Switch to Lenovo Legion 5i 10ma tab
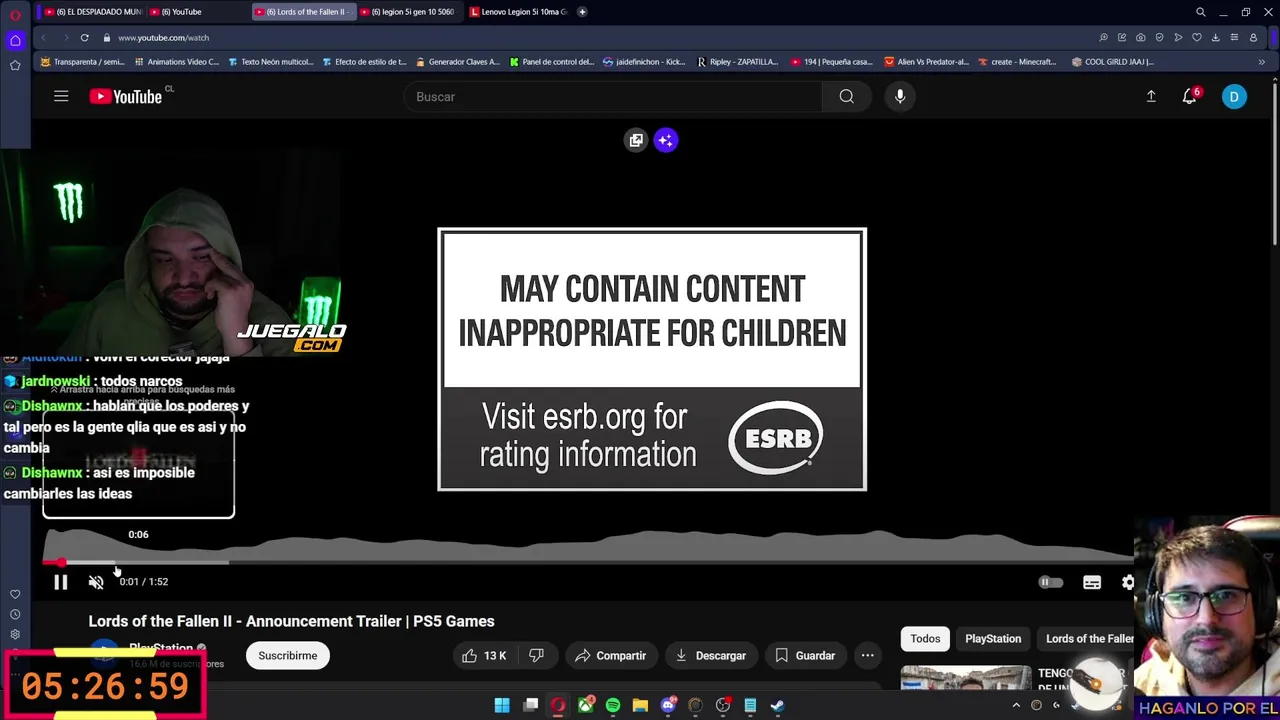 (518, 12)
